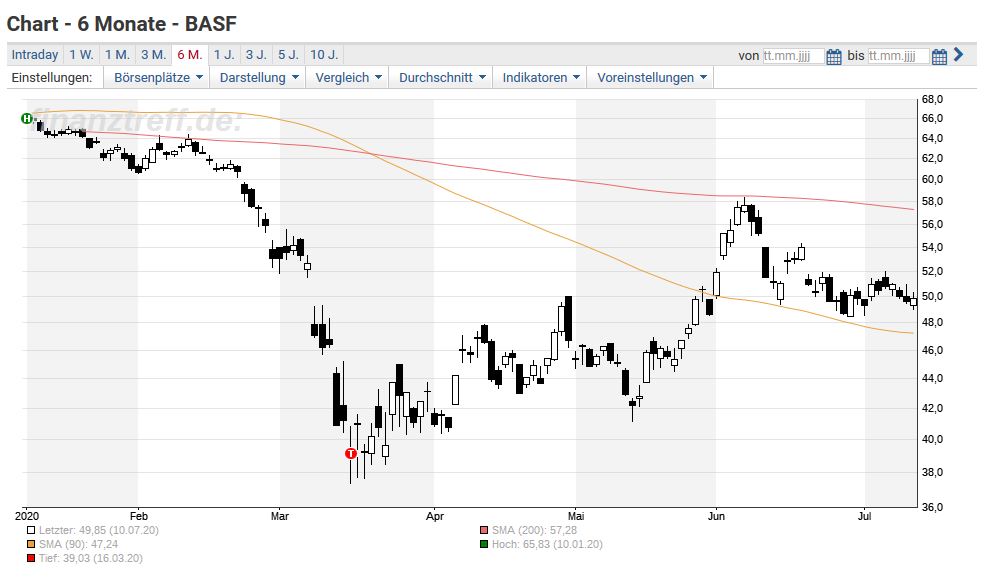The image size is (989, 577).
Task: Focus the 'bis' end date field
Action: [898, 56]
